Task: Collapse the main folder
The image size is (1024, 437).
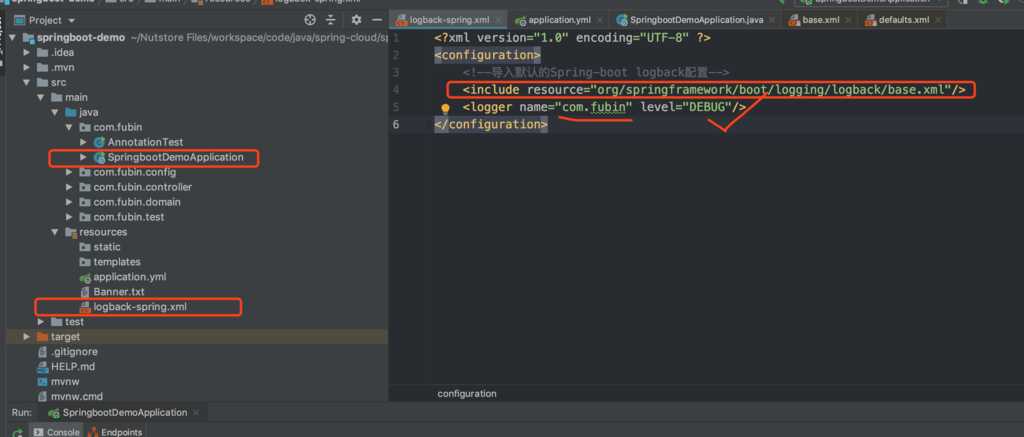Action: point(41,97)
